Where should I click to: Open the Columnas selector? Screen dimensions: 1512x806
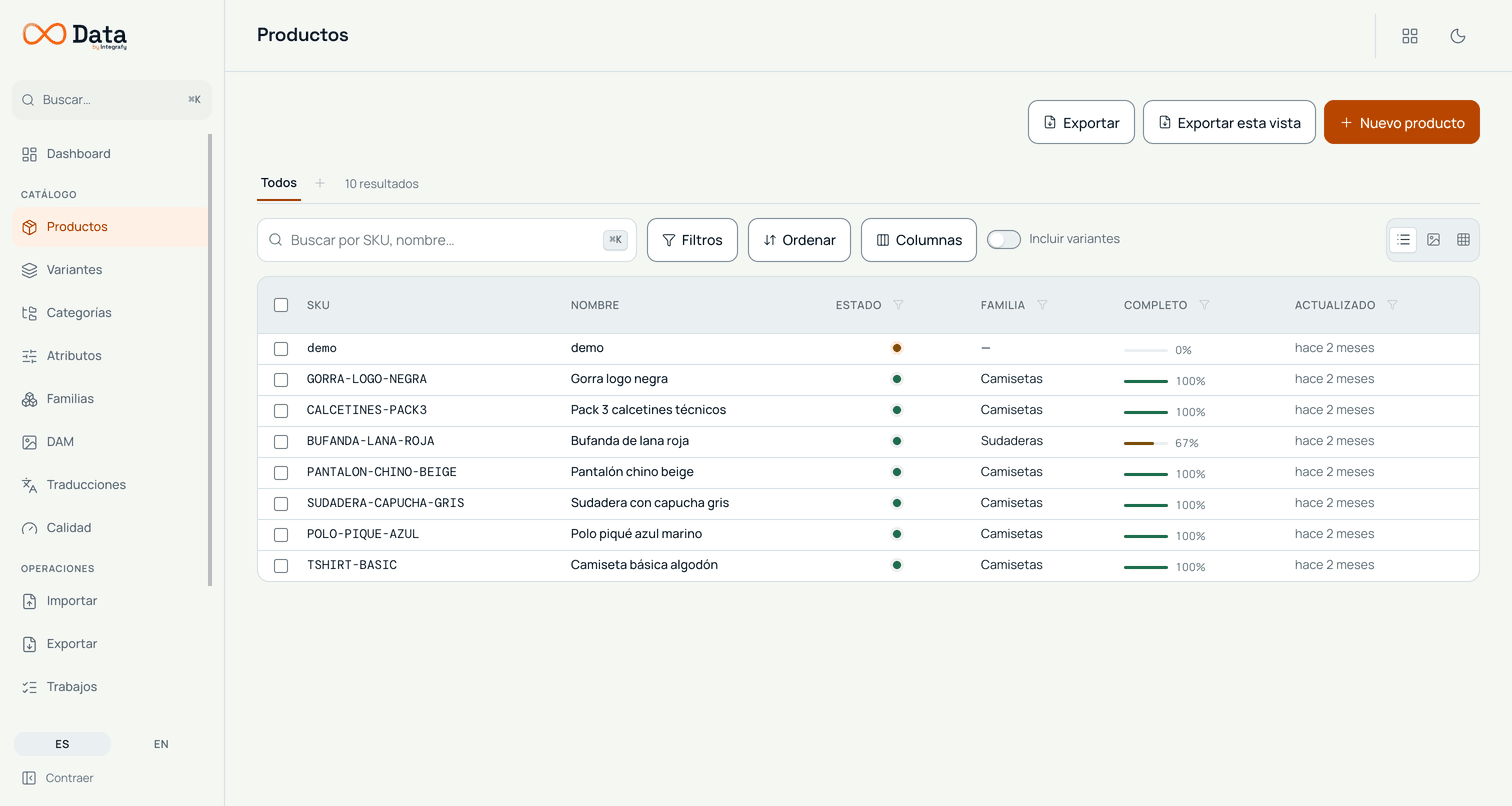point(919,240)
